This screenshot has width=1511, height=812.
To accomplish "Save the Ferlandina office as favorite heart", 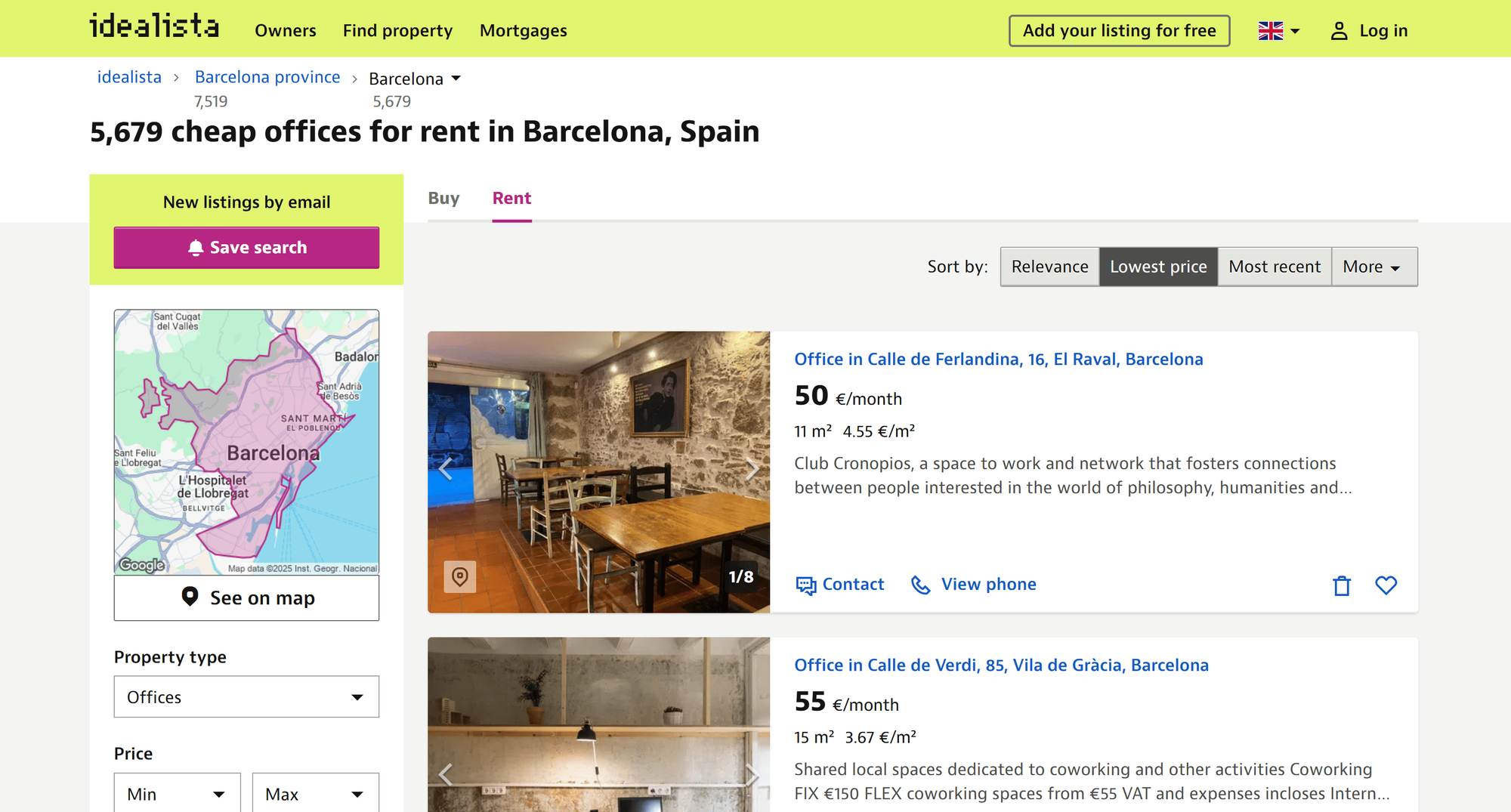I will point(1386,585).
